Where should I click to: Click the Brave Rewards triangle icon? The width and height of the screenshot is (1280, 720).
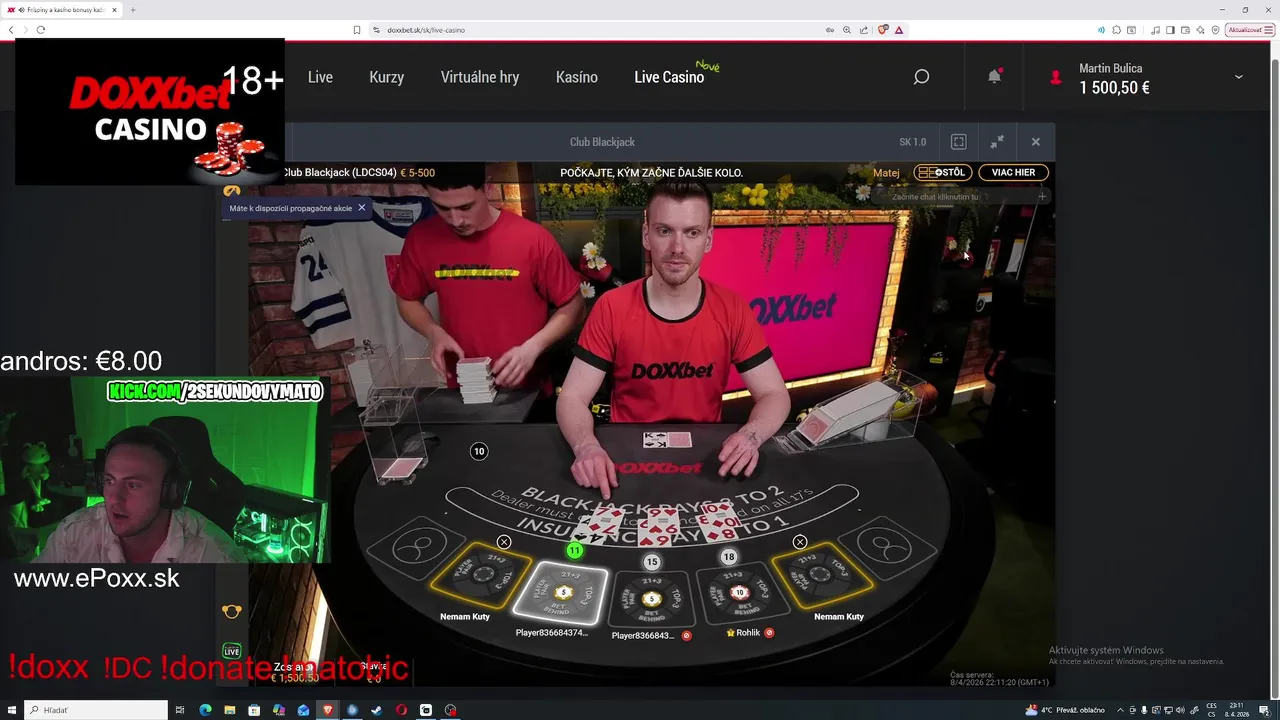(x=899, y=30)
